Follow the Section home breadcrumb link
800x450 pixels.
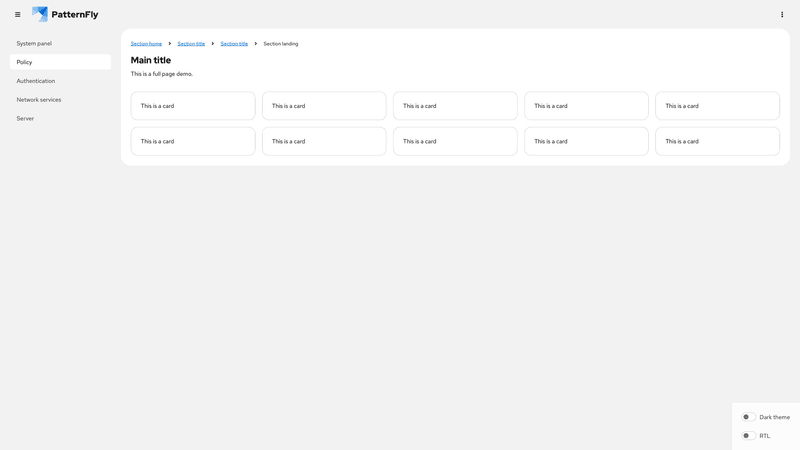146,44
